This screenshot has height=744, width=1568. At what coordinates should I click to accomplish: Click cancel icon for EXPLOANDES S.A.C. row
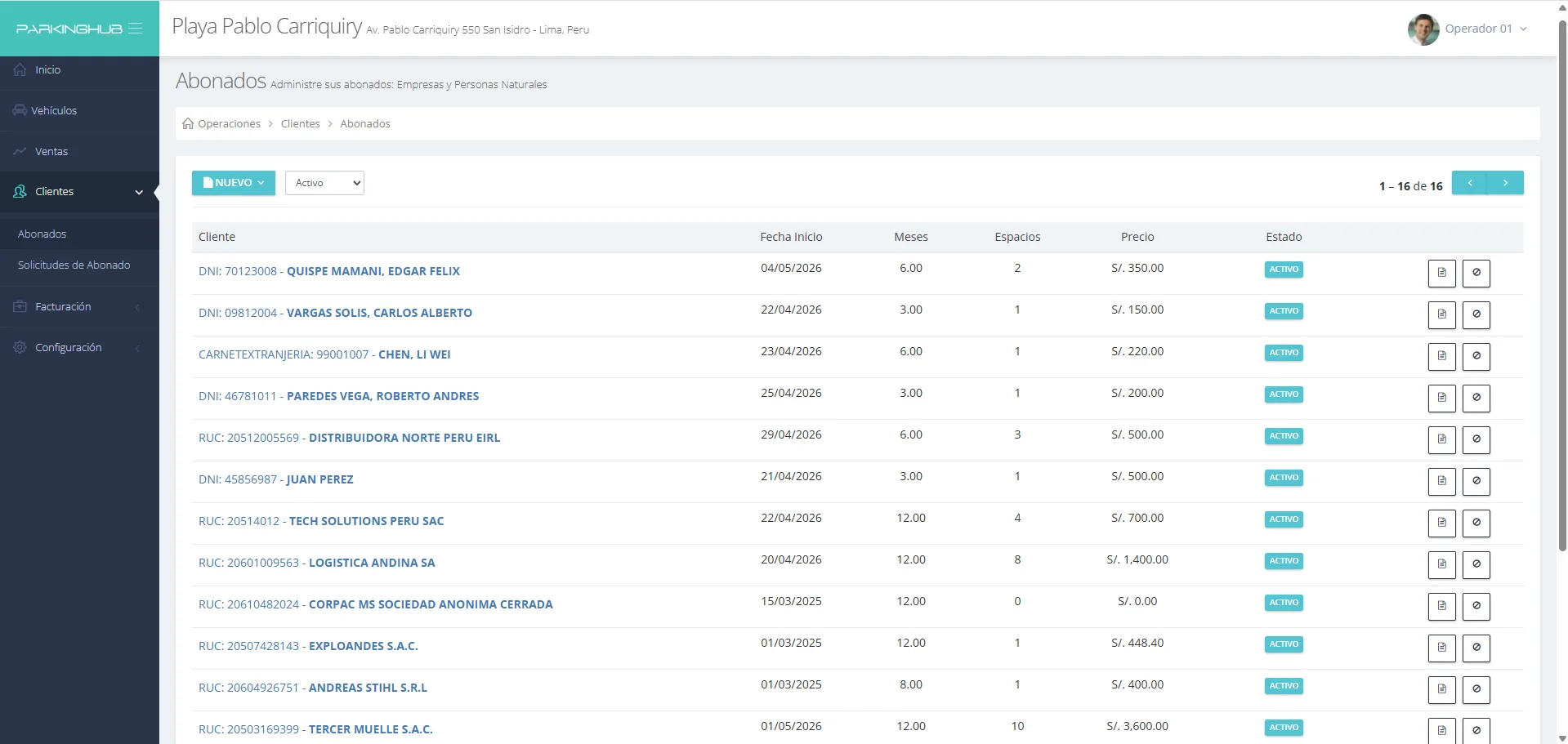pyautogui.click(x=1476, y=648)
